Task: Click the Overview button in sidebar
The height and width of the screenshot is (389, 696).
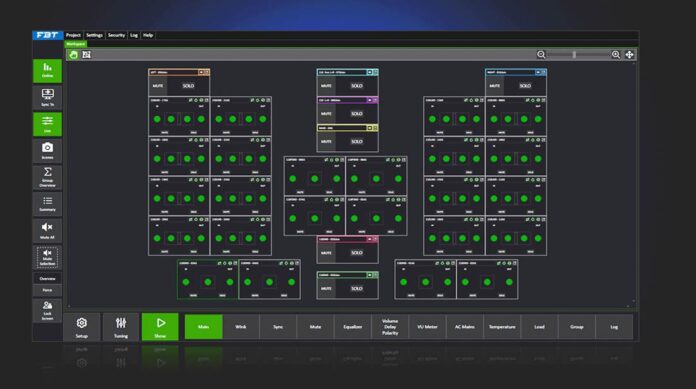Action: tap(47, 279)
